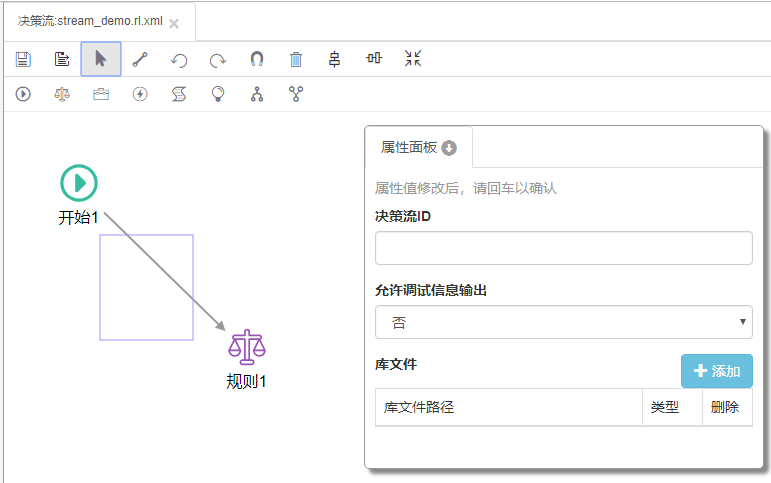Click the 决策流ID input field
The image size is (771, 483).
click(563, 248)
